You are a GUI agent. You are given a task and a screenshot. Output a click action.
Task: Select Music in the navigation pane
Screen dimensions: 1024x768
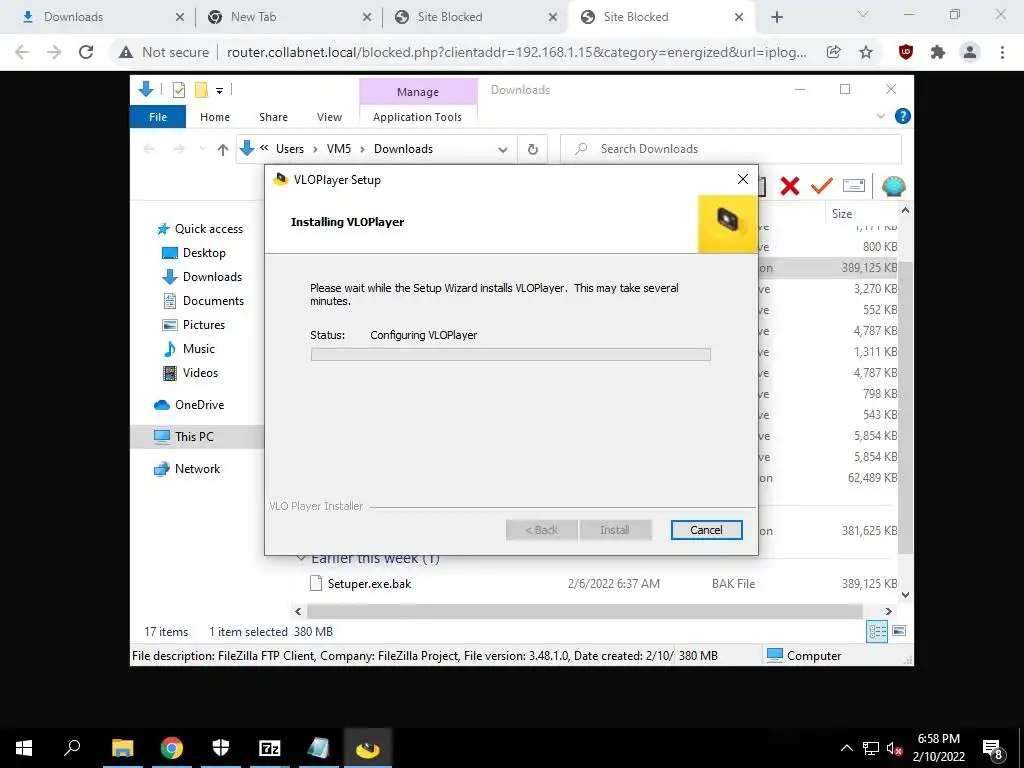(x=188, y=349)
